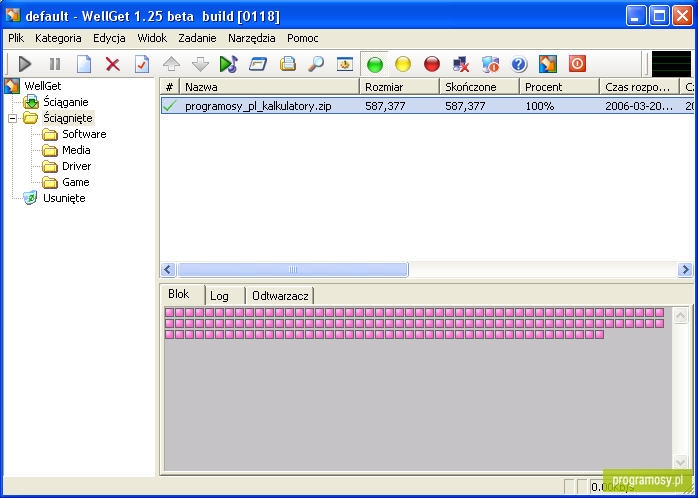
Task: Minimize the WellGet window
Action: (x=636, y=16)
